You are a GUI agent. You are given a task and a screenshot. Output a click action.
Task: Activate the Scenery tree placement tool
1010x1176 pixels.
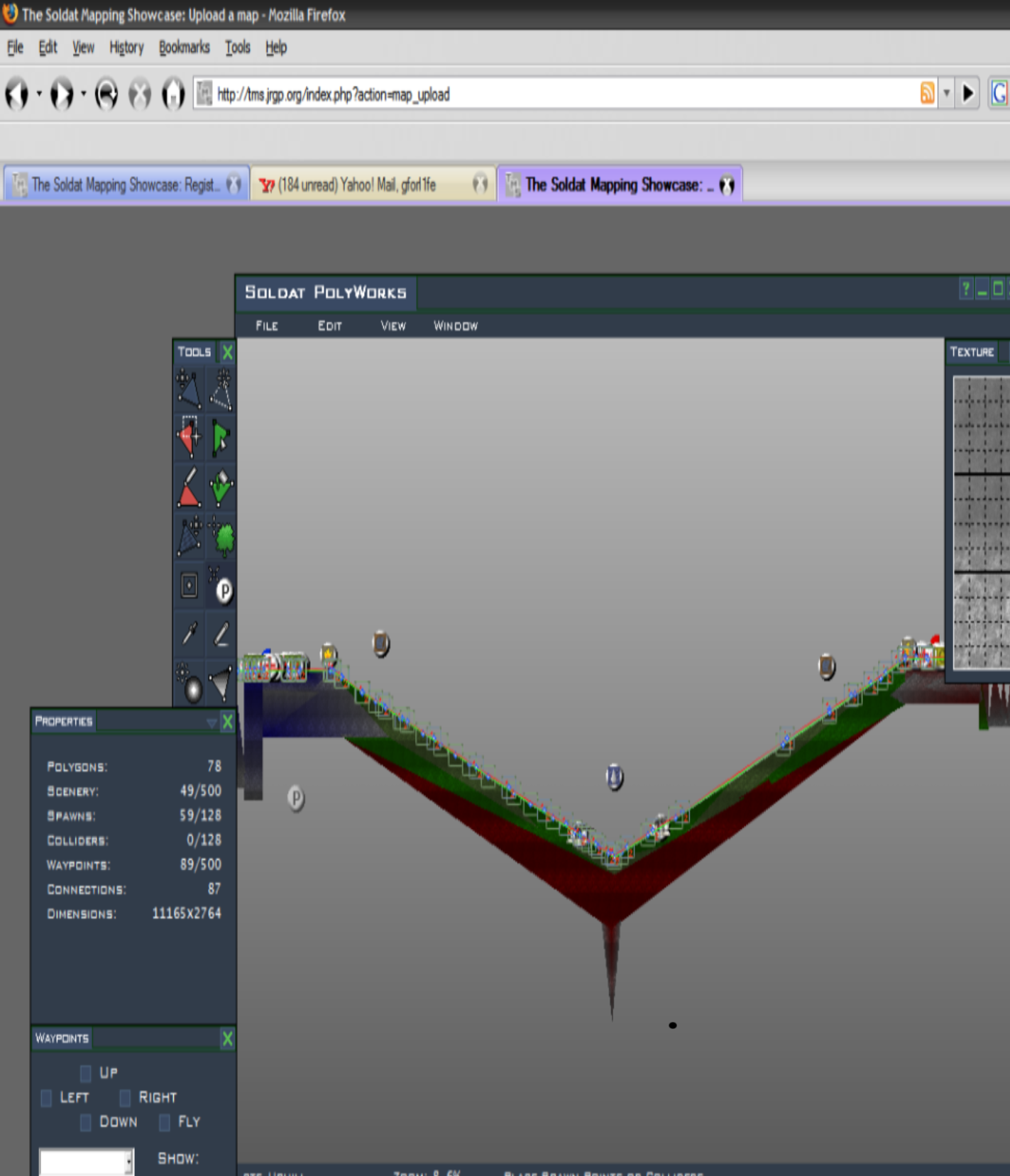222,537
